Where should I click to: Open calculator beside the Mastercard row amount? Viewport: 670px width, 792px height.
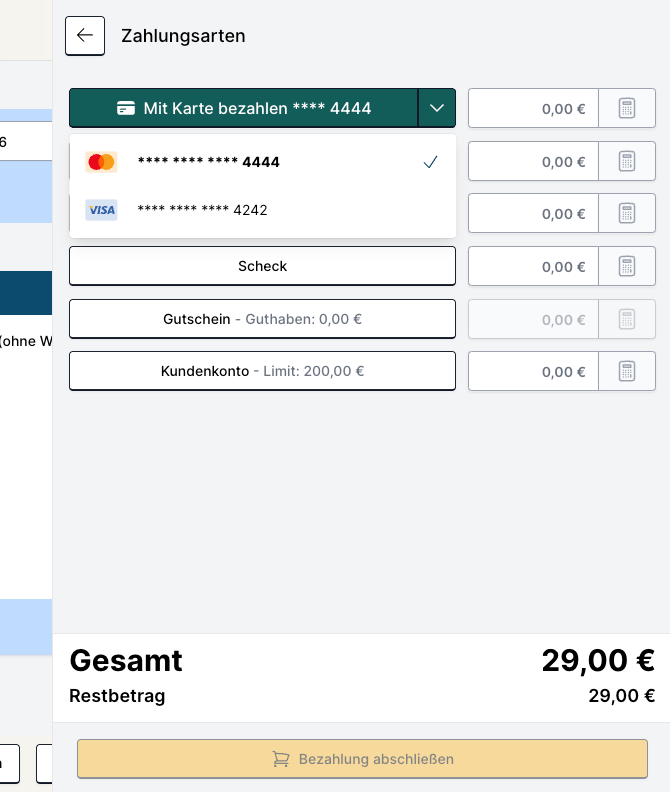pos(627,161)
